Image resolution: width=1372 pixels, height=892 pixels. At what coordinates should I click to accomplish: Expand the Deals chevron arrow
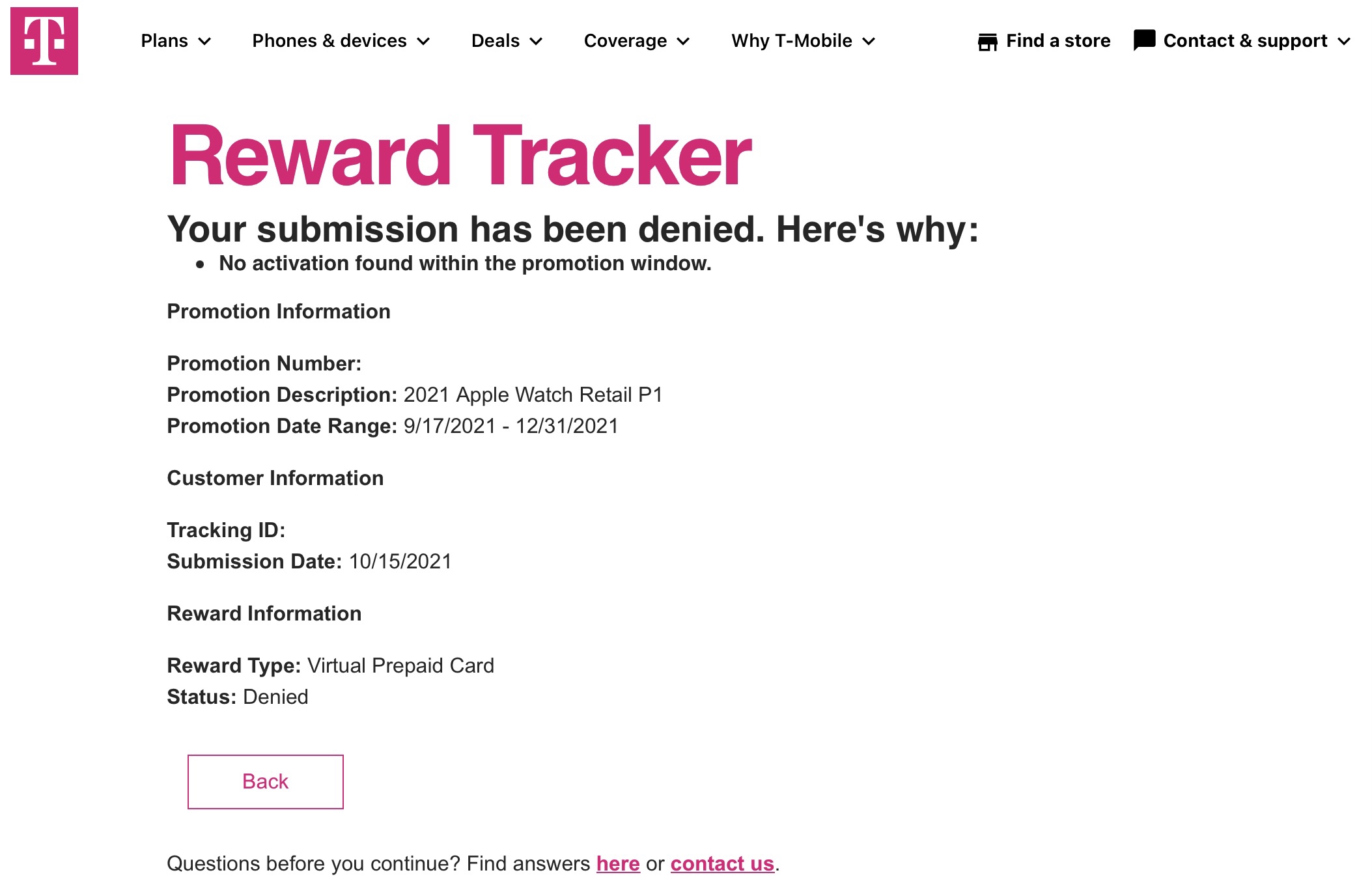tap(536, 42)
